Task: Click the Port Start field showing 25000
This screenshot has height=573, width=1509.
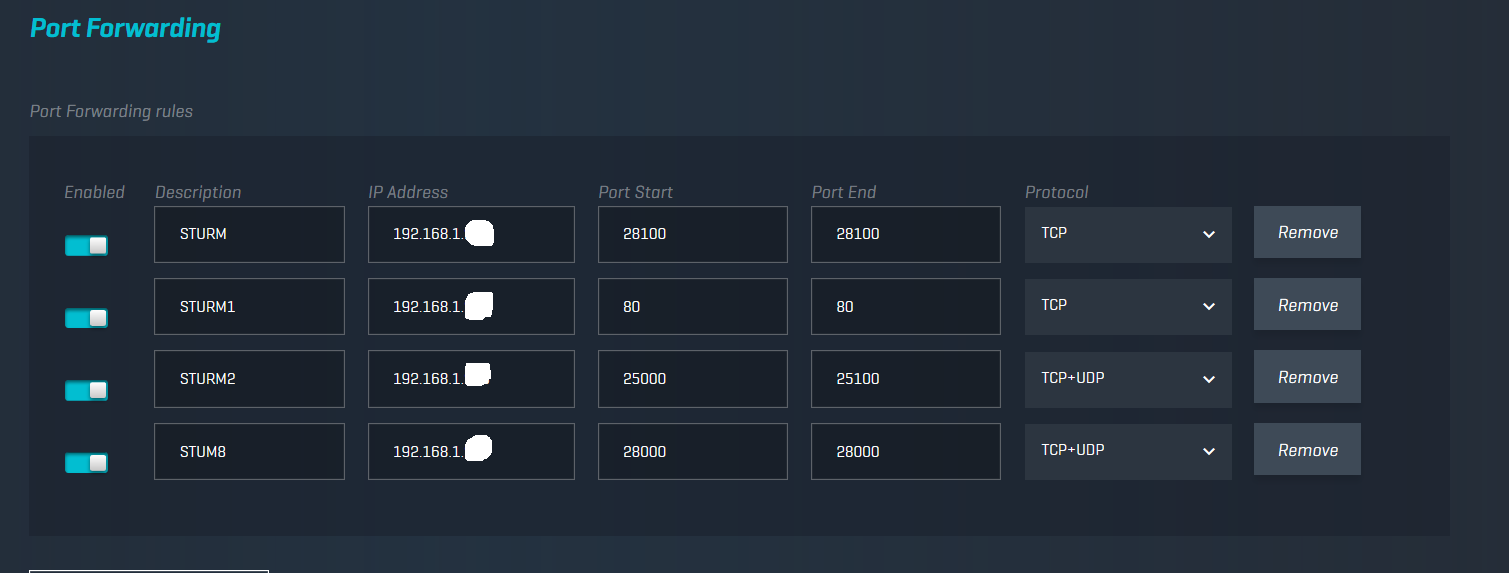Action: point(692,379)
